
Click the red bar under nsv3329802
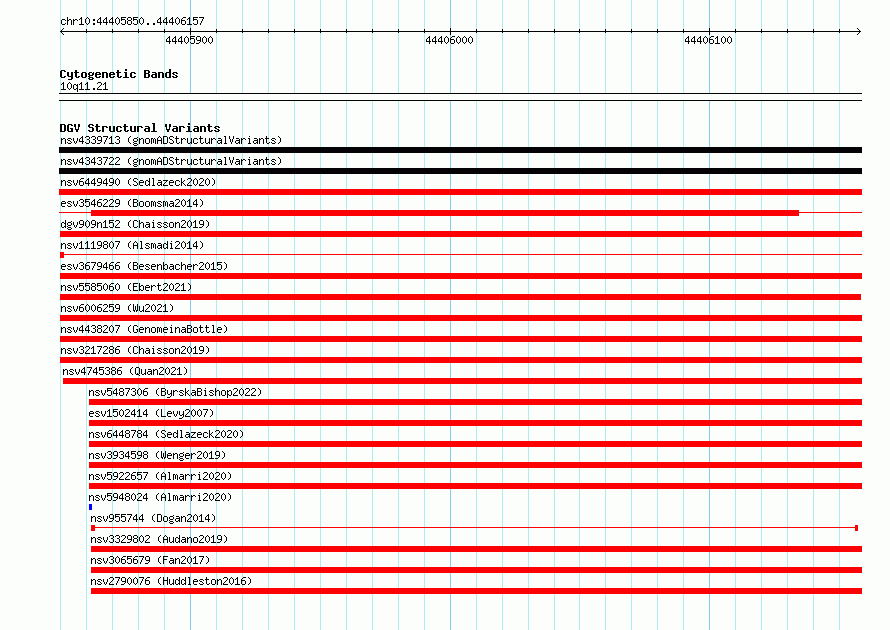(x=476, y=549)
